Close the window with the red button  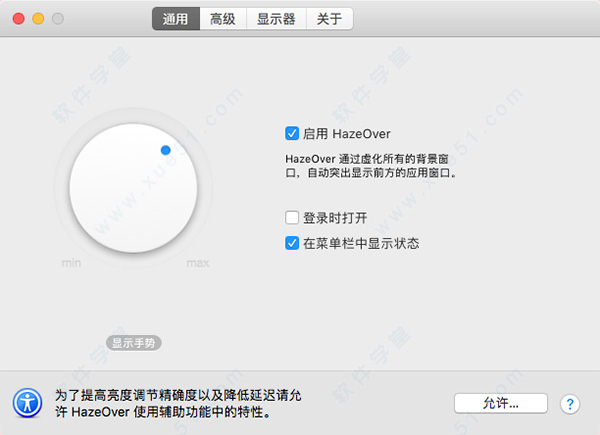point(19,18)
